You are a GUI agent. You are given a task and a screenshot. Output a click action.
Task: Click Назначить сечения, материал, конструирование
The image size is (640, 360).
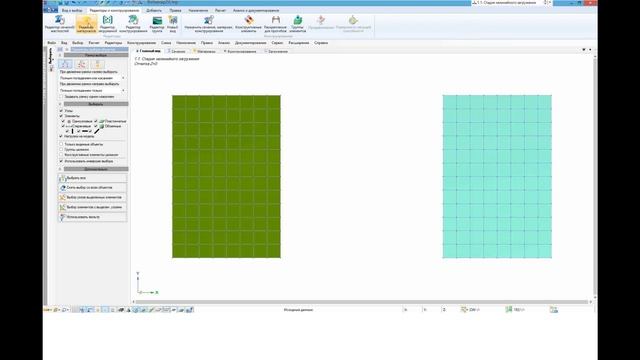209,24
